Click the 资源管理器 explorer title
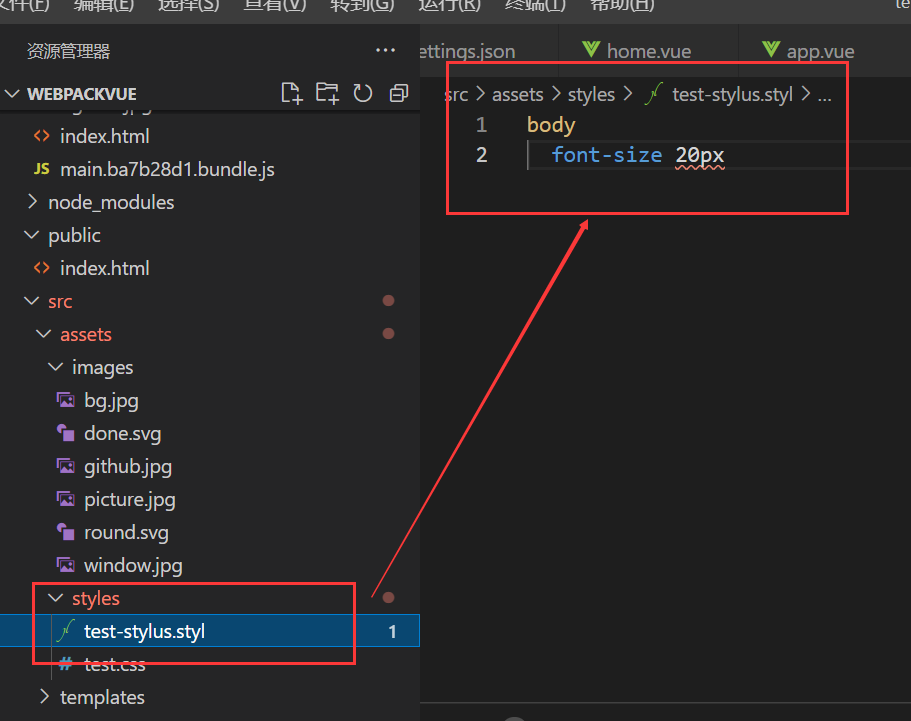This screenshot has height=721, width=911. click(69, 51)
